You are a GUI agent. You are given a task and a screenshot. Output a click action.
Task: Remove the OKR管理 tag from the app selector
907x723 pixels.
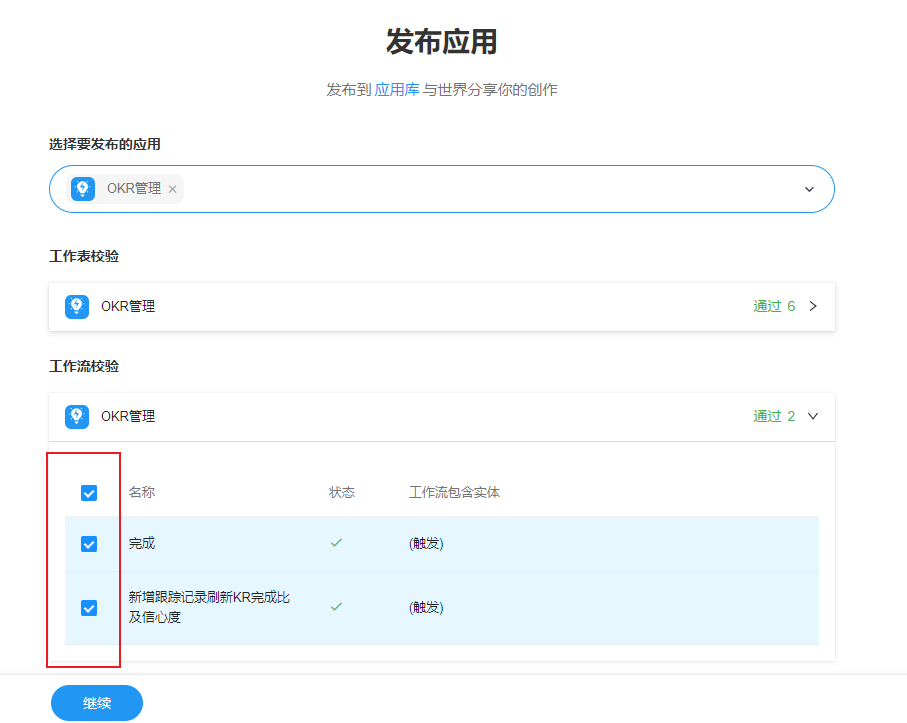coord(172,189)
